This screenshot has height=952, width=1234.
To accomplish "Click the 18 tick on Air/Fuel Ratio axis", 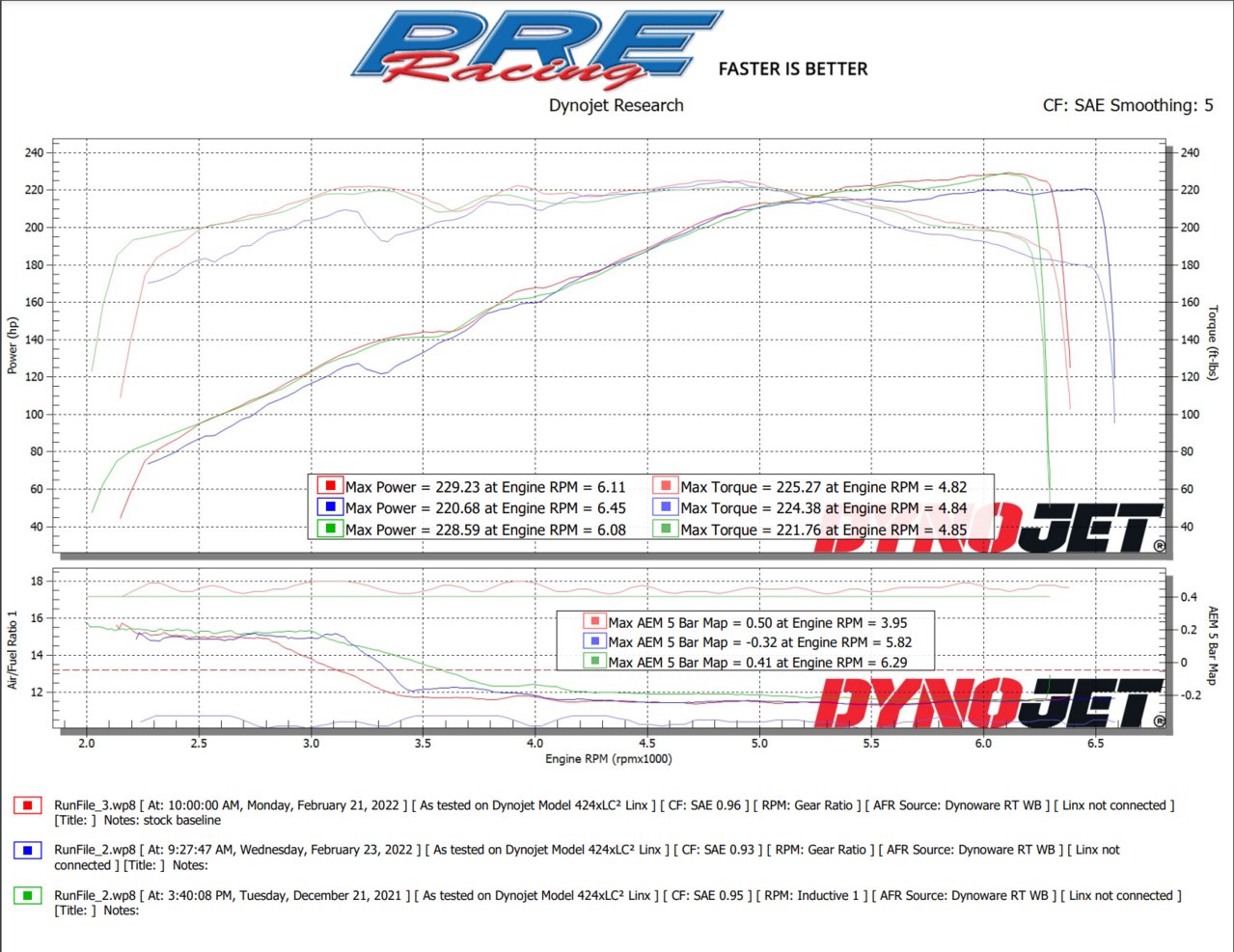I will 37,581.
